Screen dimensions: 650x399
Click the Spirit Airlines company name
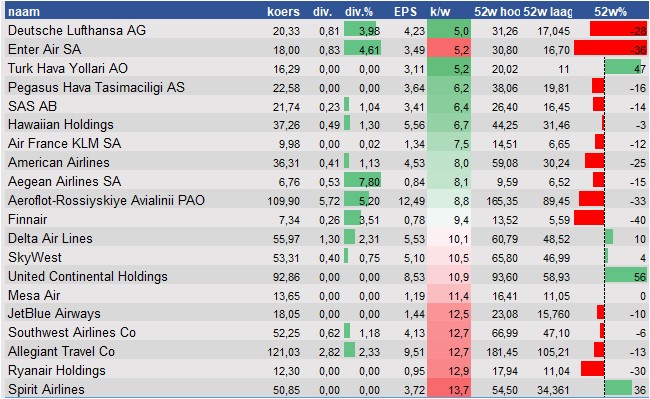pos(46,389)
